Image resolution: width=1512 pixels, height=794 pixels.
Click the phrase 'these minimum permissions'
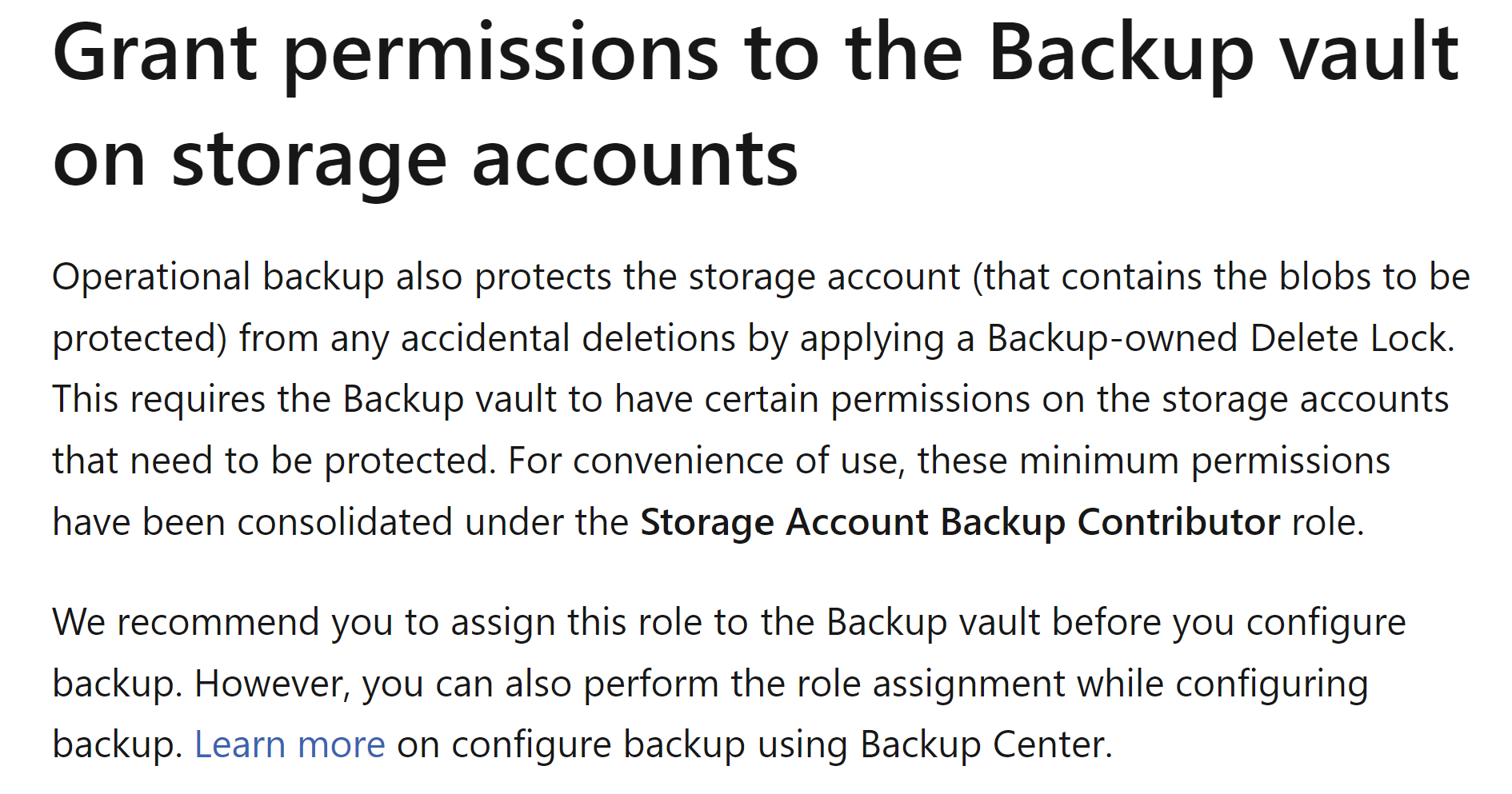coord(1154,461)
